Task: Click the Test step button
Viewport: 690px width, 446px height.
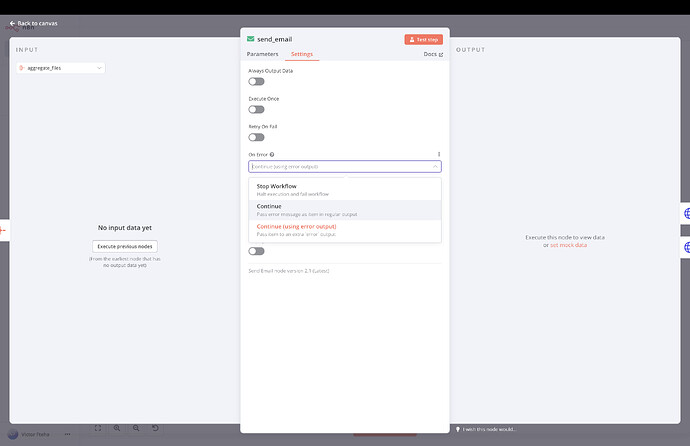Action: coord(423,40)
